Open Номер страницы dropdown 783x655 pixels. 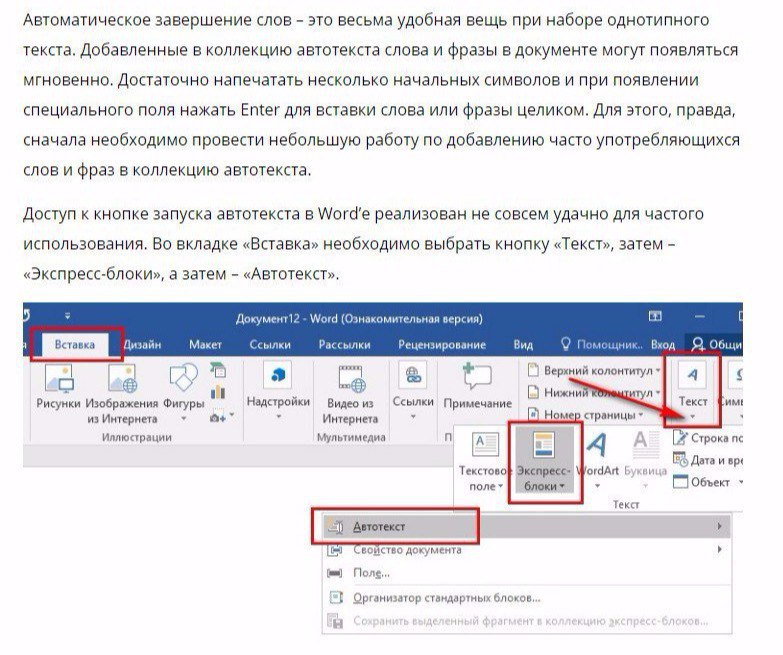click(x=595, y=414)
